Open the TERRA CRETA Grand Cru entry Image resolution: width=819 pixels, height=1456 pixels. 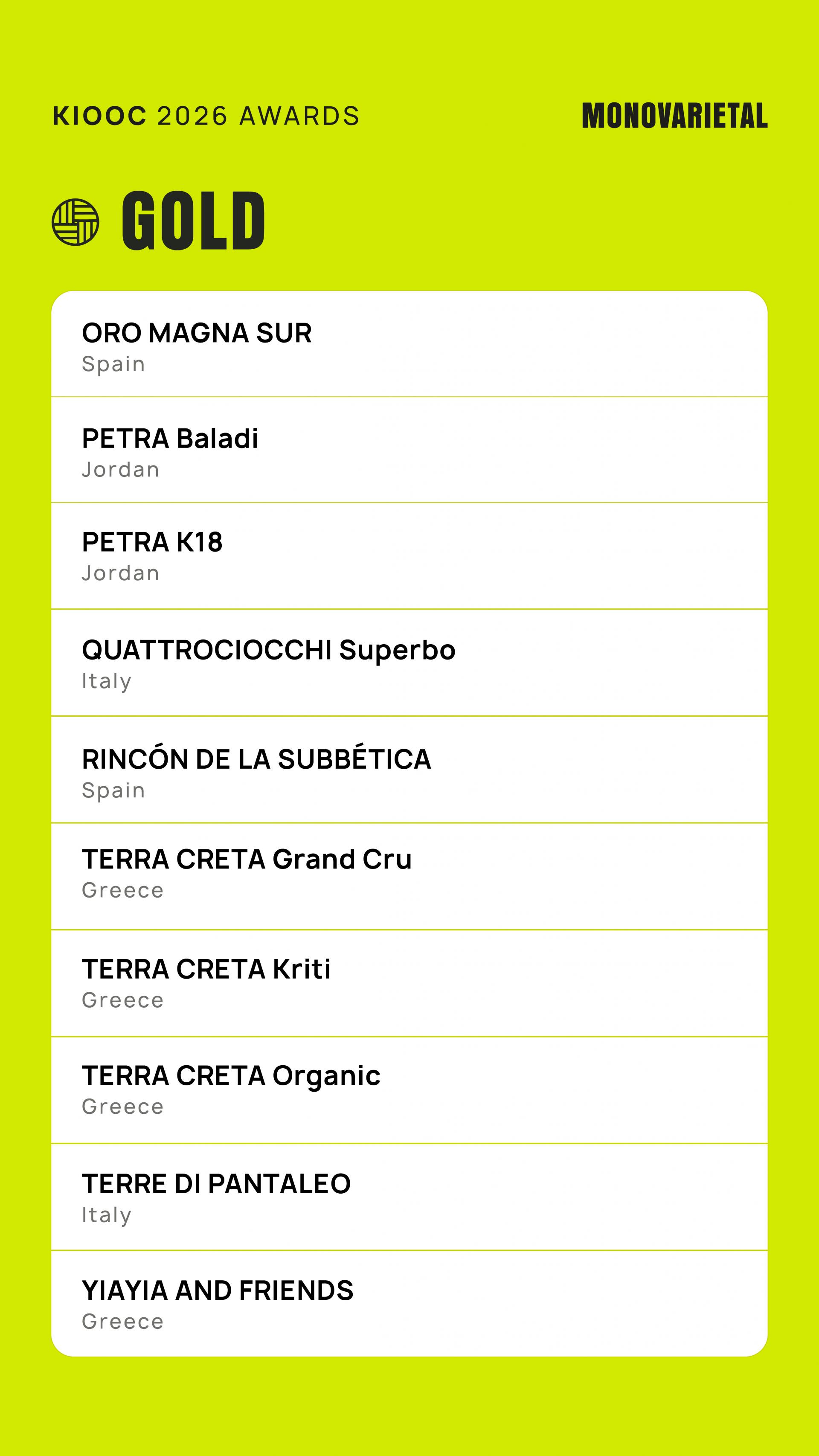click(409, 876)
